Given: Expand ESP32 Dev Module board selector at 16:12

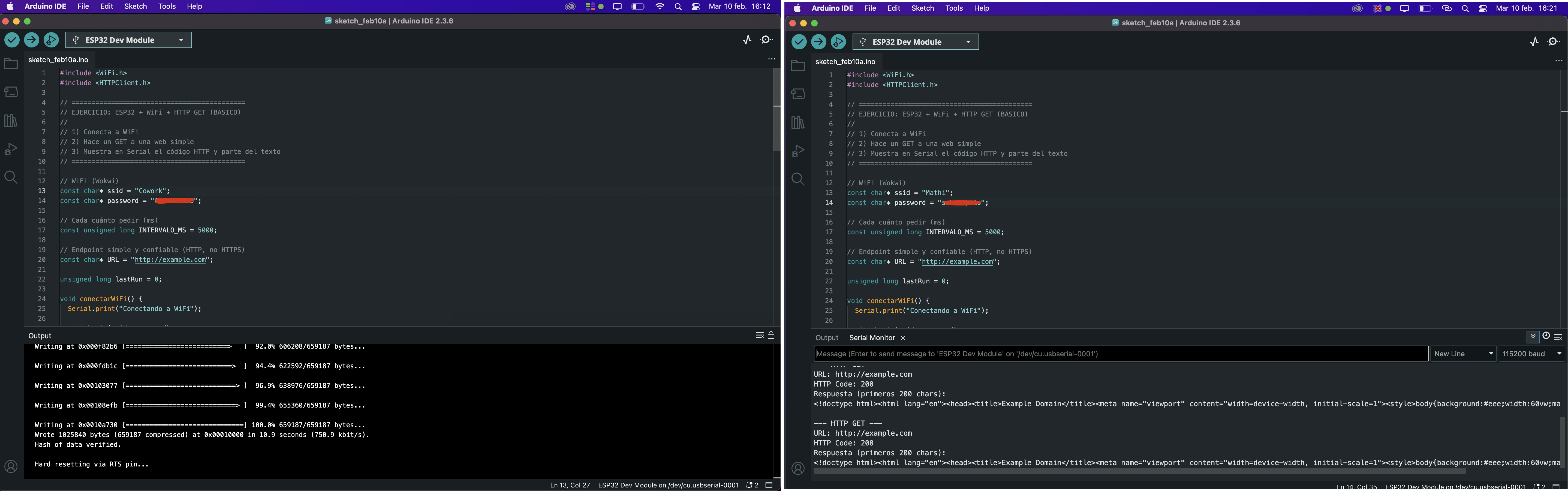Looking at the screenshot, I should point(128,40).
